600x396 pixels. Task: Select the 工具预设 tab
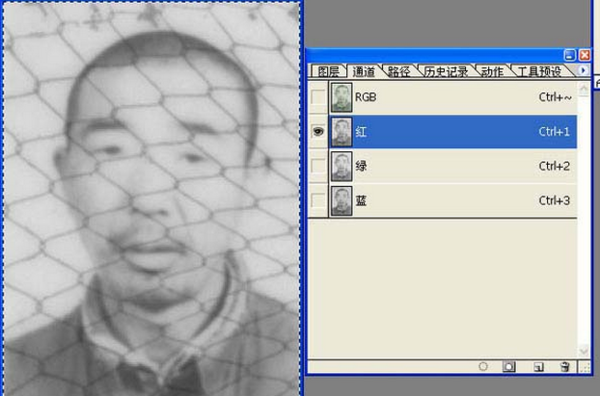pos(540,72)
